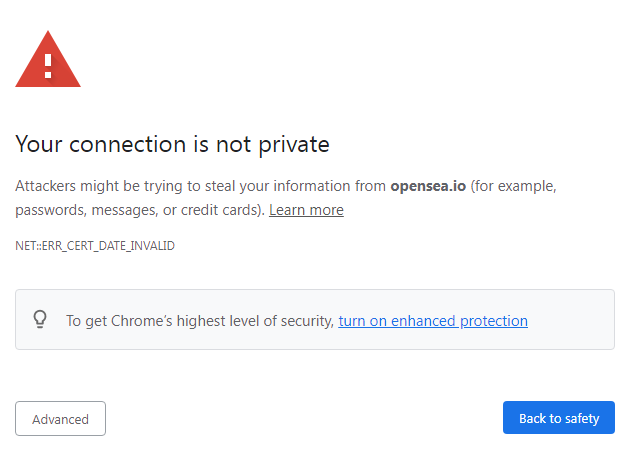Click the "passwords, messages, or credit cards" line
This screenshot has width=621, height=452.
tap(140, 210)
